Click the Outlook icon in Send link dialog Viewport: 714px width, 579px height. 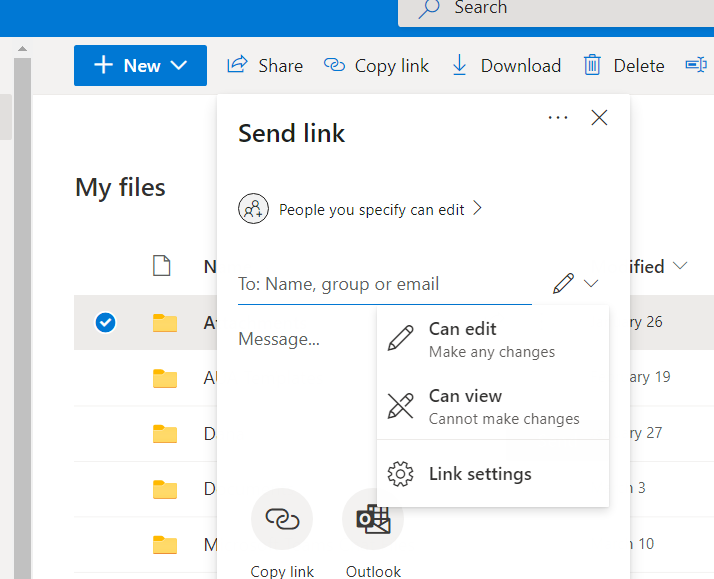pos(373,518)
